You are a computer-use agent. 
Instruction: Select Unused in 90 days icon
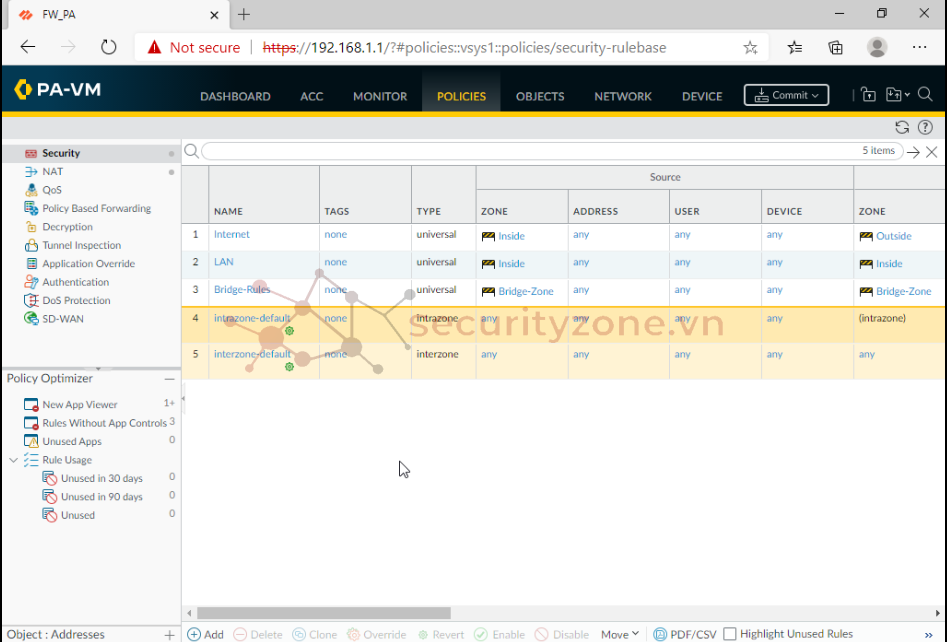(x=50, y=496)
